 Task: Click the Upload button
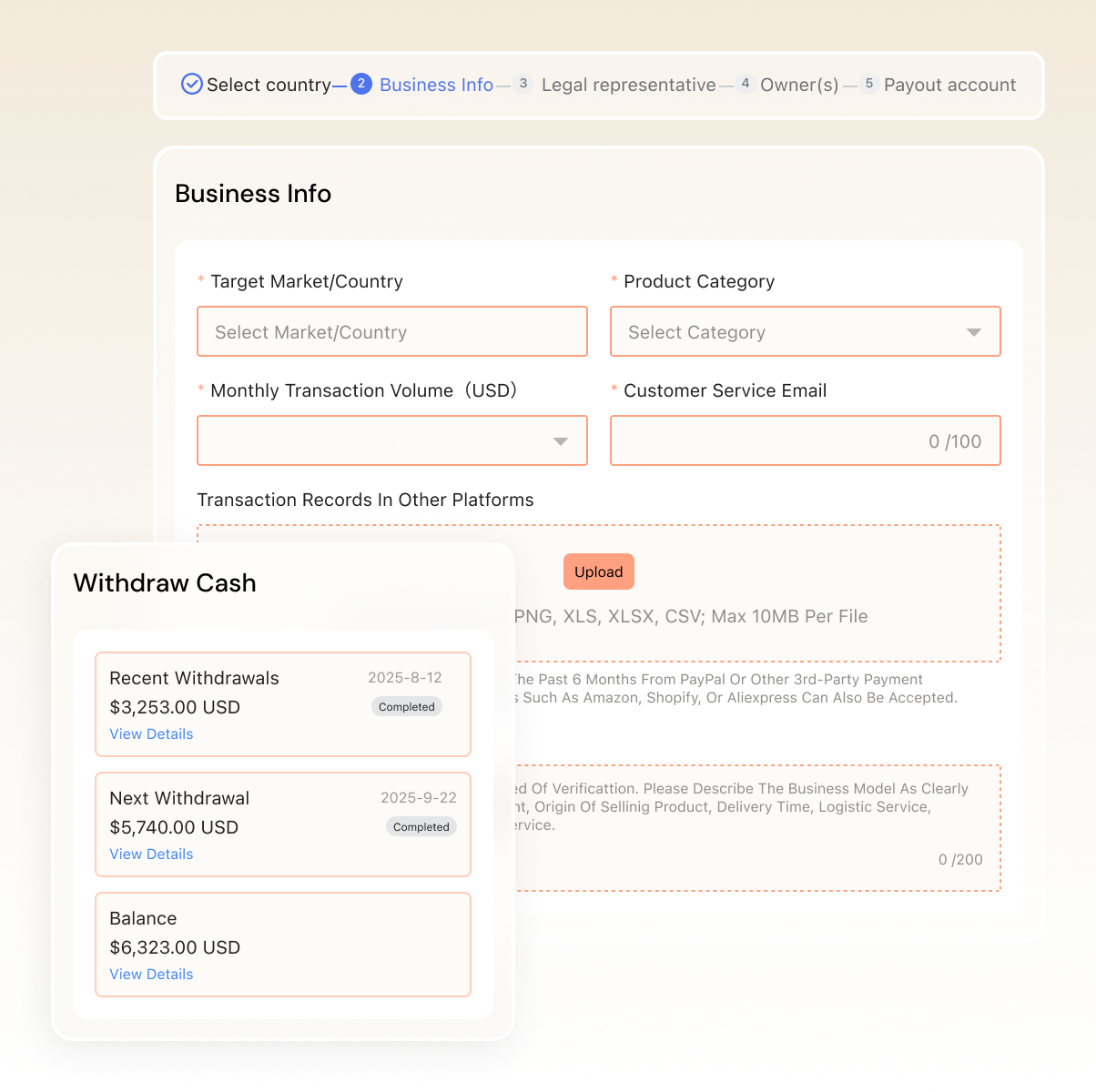[x=598, y=571]
